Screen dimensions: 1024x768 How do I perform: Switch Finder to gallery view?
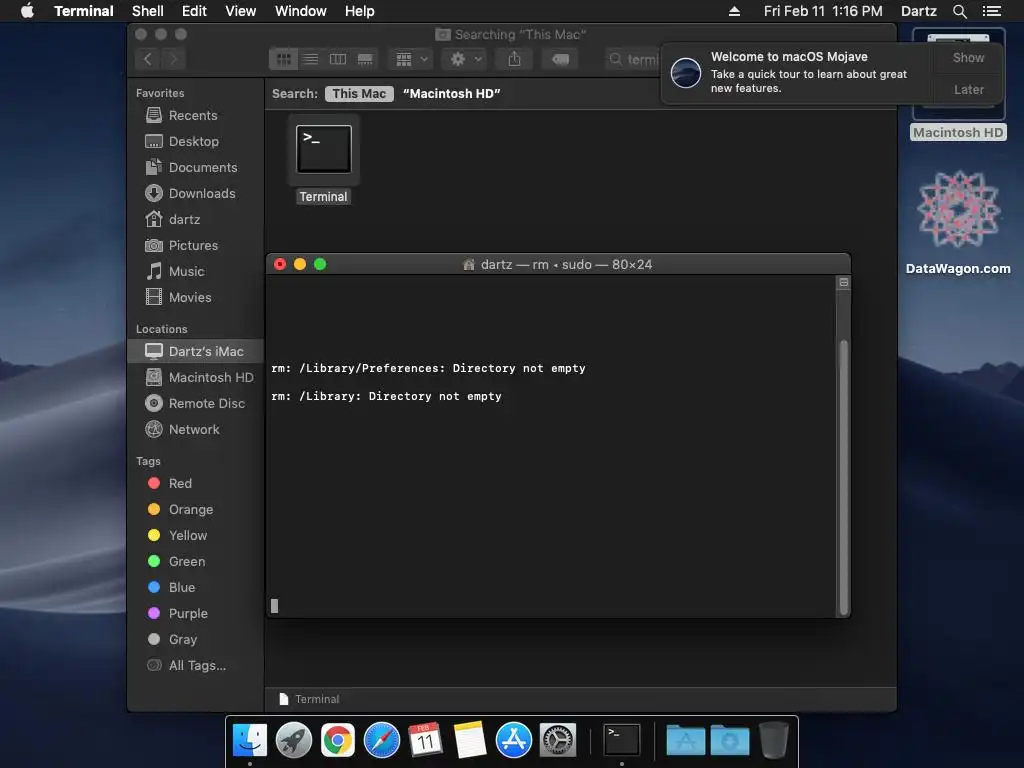(365, 59)
